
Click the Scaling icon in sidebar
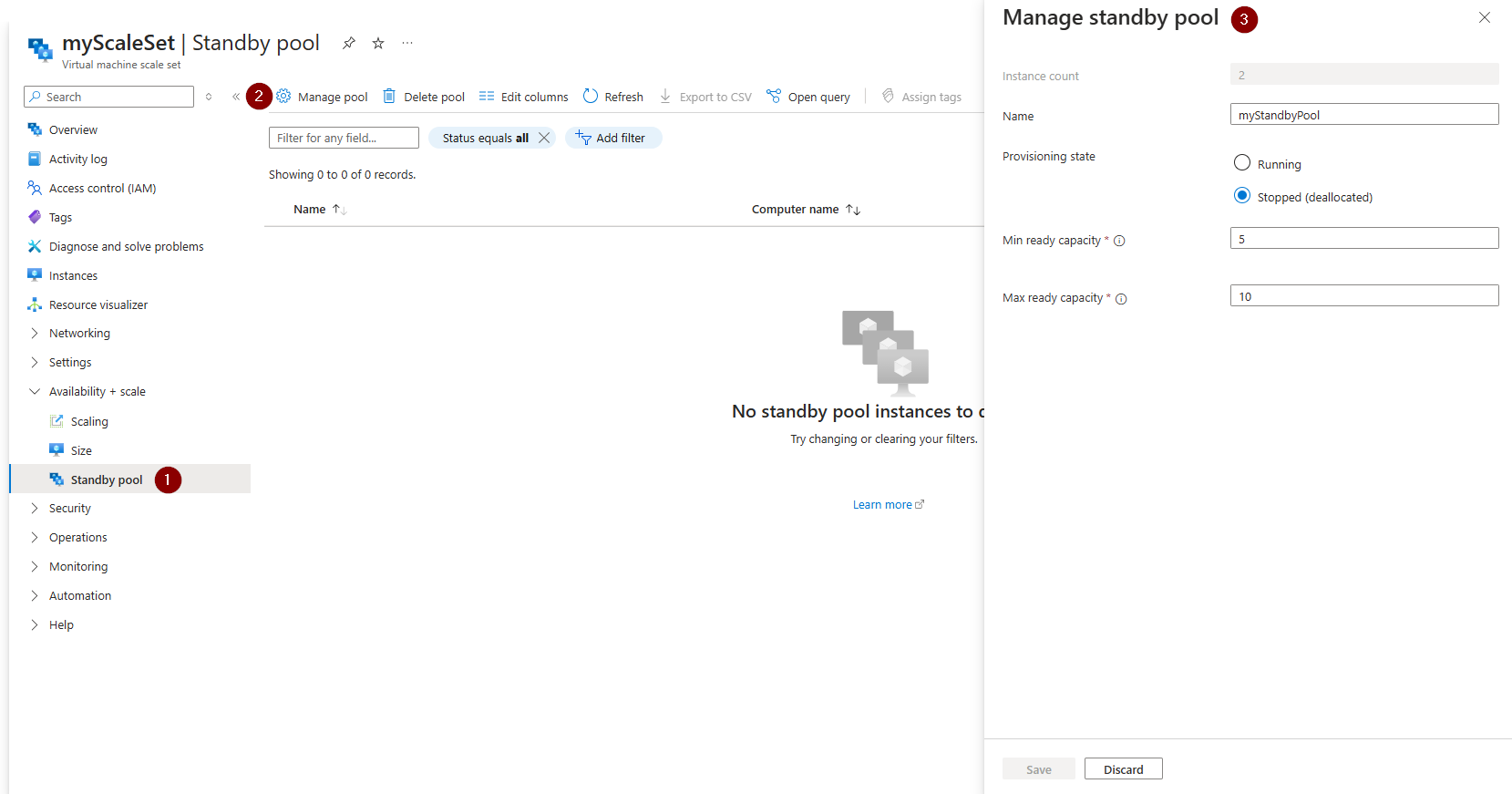coord(57,421)
